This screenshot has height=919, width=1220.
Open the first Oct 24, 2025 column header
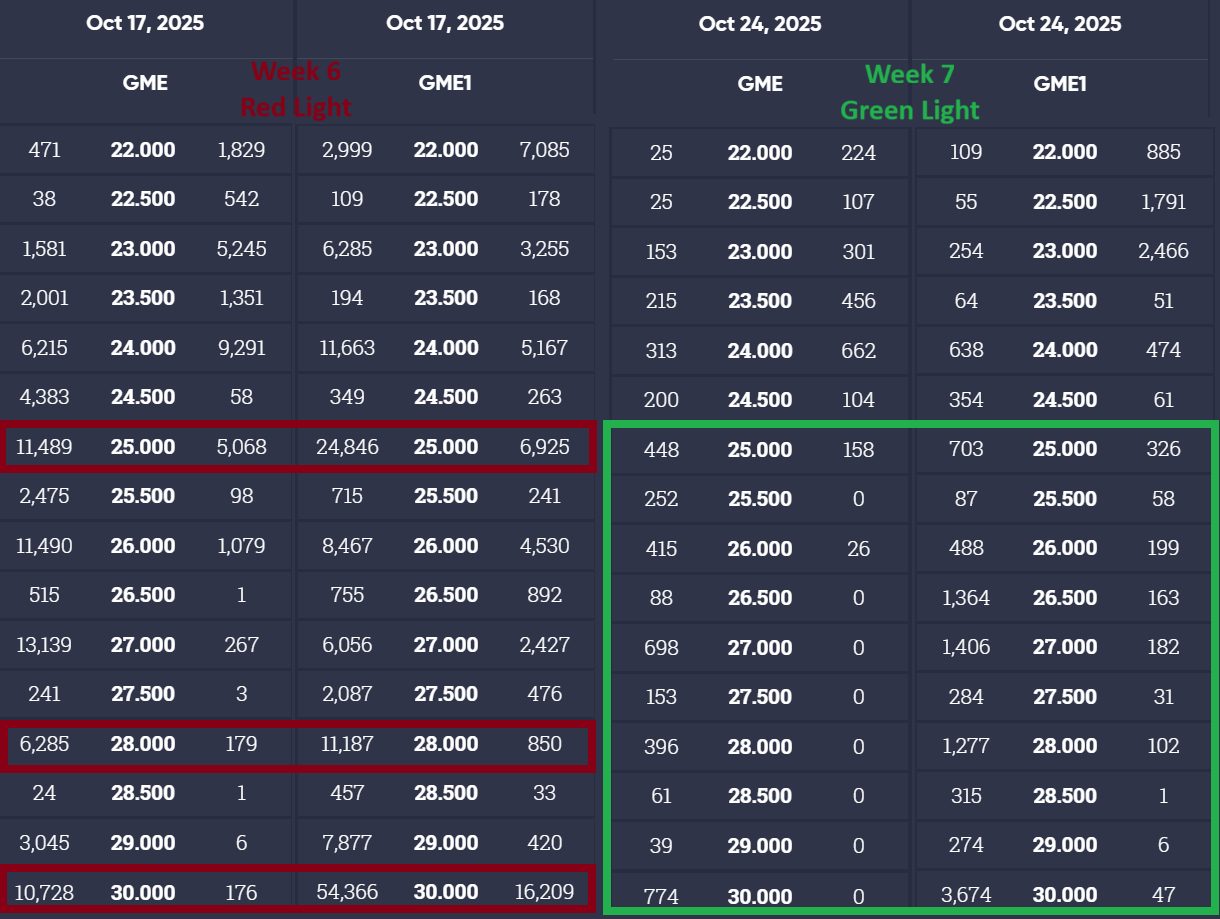pos(760,24)
